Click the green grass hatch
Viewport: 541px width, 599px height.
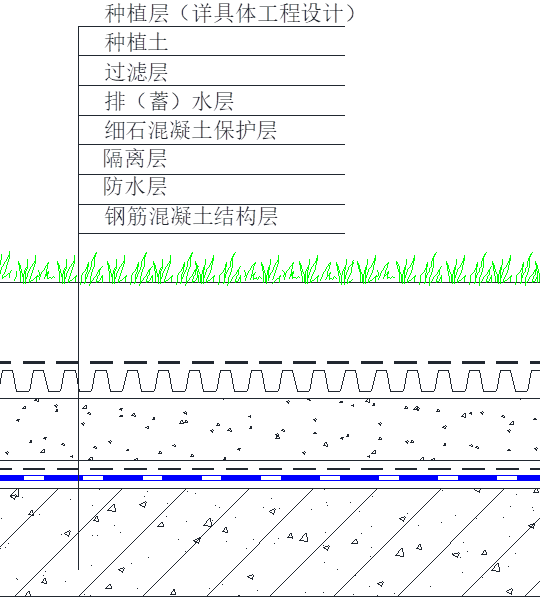pyautogui.click(x=270, y=269)
